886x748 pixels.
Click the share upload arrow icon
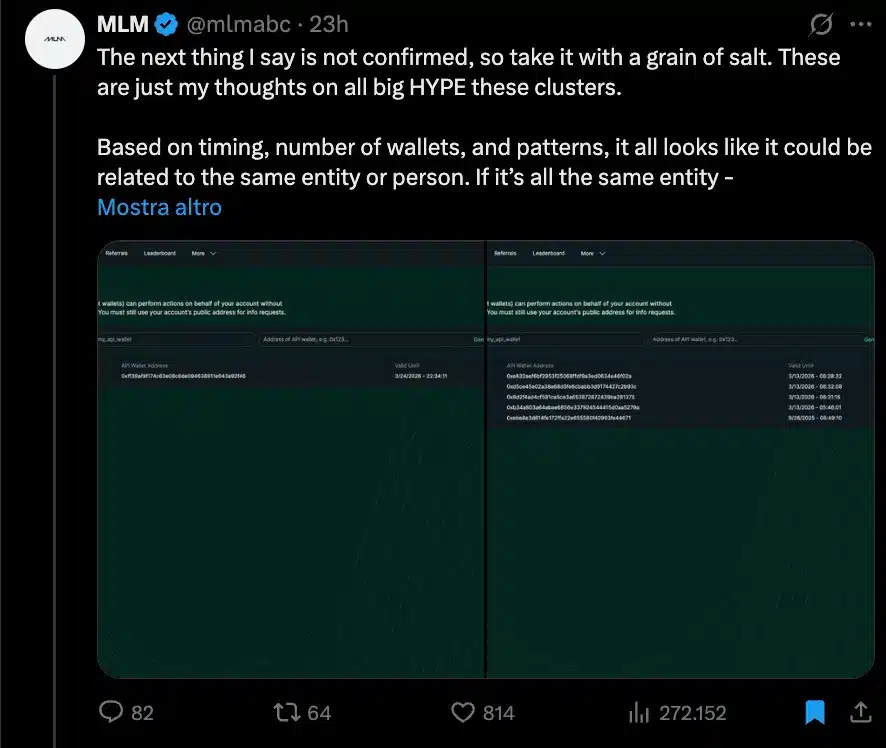859,712
